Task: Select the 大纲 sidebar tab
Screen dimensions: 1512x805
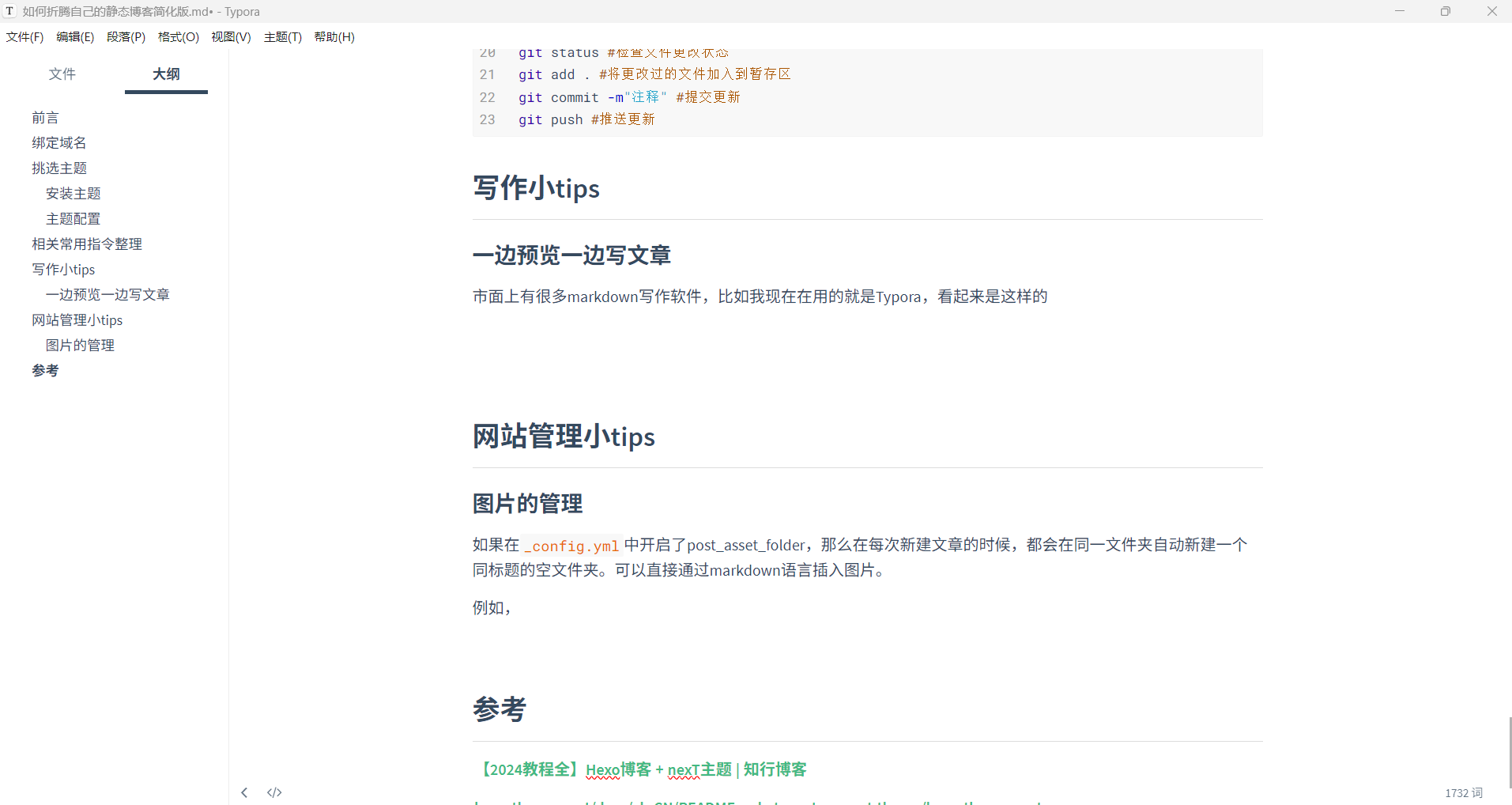Action: pyautogui.click(x=166, y=74)
